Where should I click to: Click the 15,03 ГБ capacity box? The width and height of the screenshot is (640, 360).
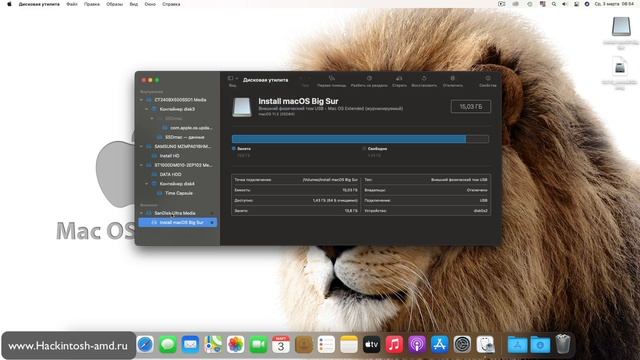[471, 107]
